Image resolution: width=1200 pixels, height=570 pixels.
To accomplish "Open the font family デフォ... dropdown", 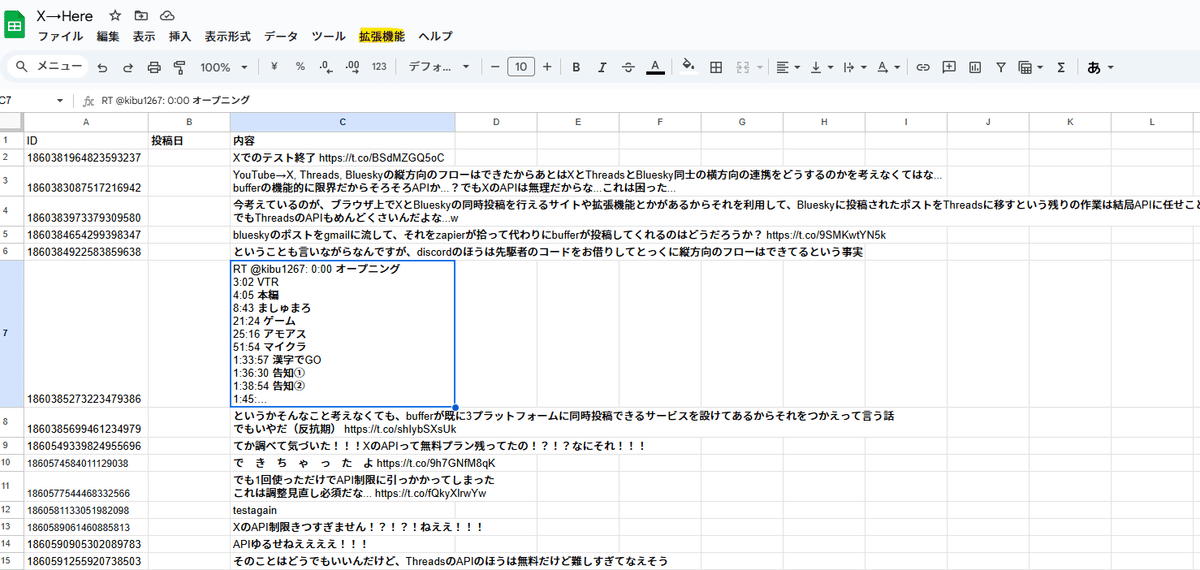I will pyautogui.click(x=440, y=67).
